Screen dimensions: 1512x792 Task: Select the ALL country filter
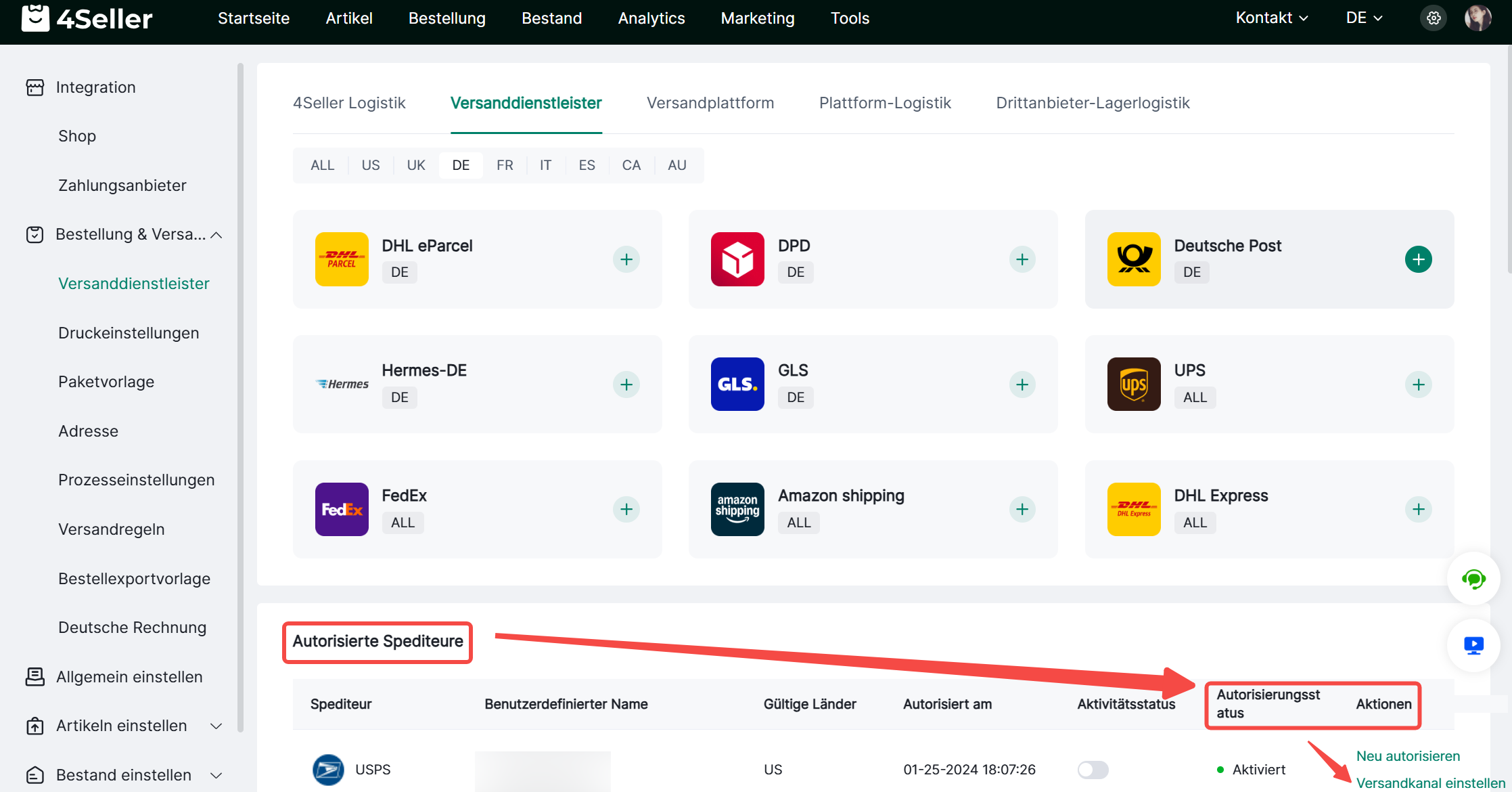[322, 165]
